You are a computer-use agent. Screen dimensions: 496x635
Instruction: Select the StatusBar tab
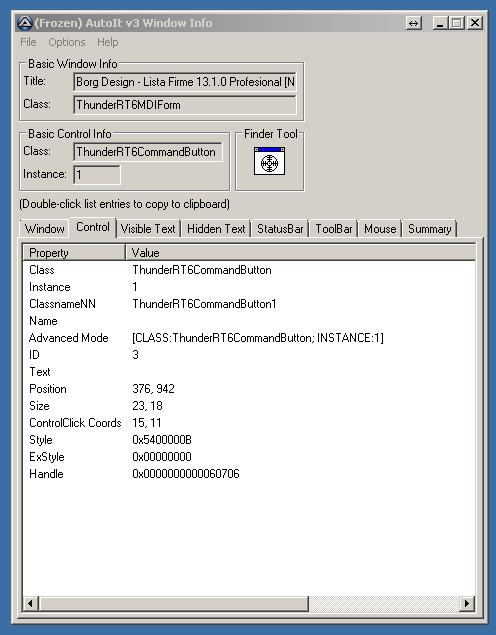280,229
